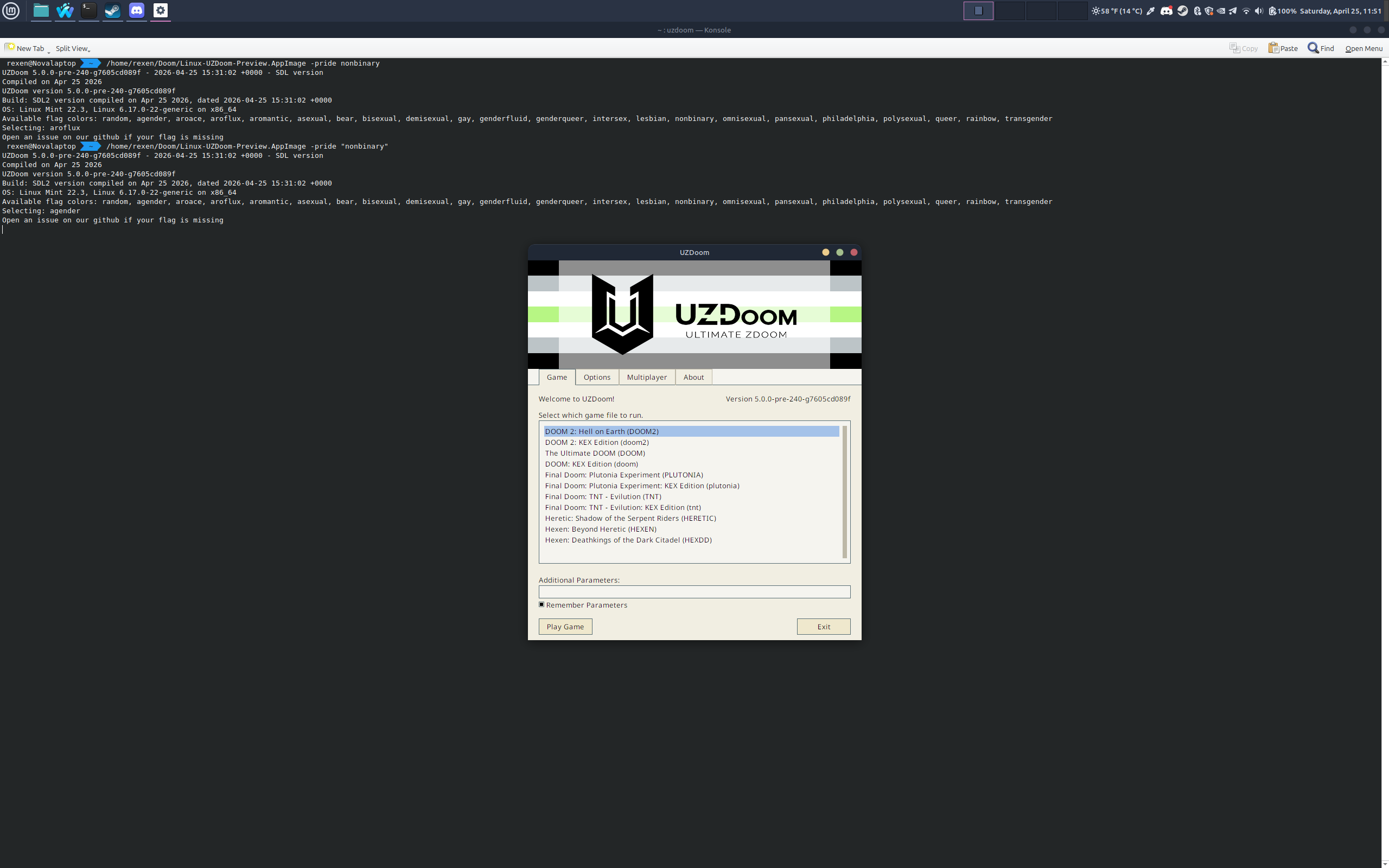This screenshot has height=868, width=1389.
Task: Open the file manager from the panel
Action: [41, 10]
